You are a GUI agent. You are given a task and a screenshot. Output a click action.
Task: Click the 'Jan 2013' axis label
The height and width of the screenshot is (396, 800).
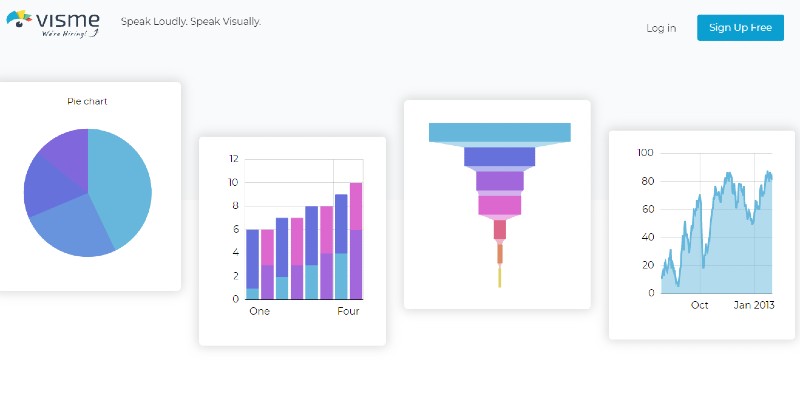tap(754, 305)
